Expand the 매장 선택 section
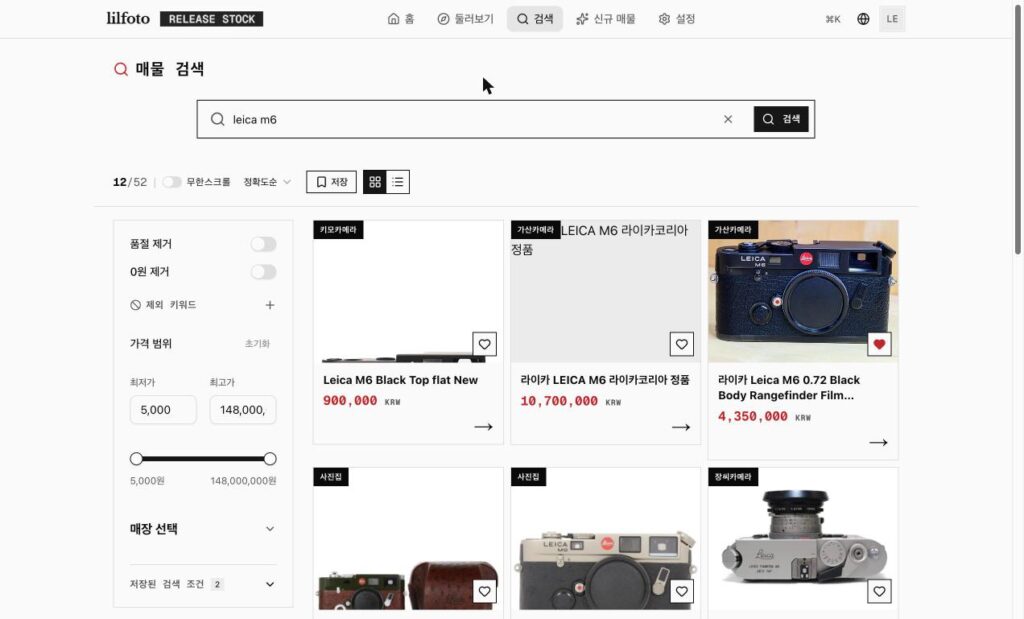Image resolution: width=1024 pixels, height=619 pixels. click(x=203, y=529)
